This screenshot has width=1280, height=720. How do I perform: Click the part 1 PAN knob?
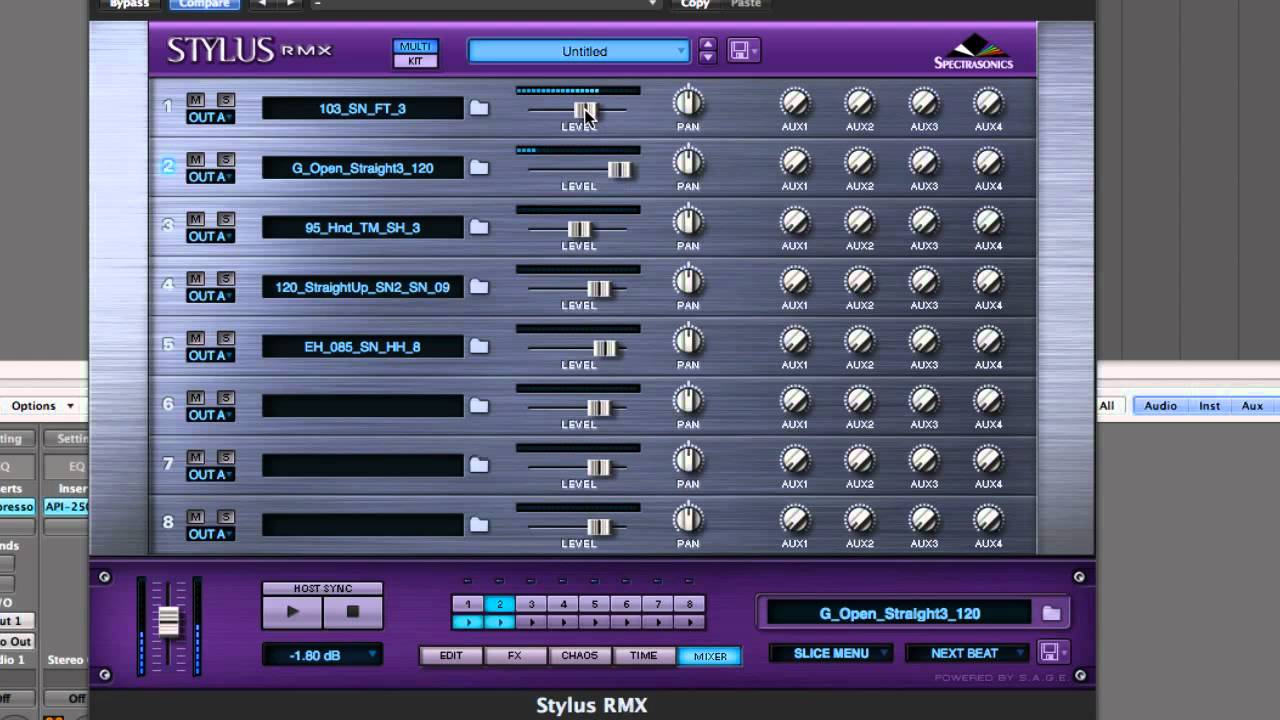pyautogui.click(x=688, y=102)
